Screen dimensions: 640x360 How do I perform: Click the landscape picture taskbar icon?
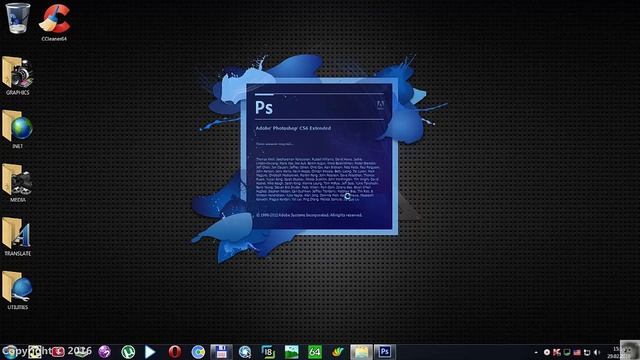pos(291,351)
